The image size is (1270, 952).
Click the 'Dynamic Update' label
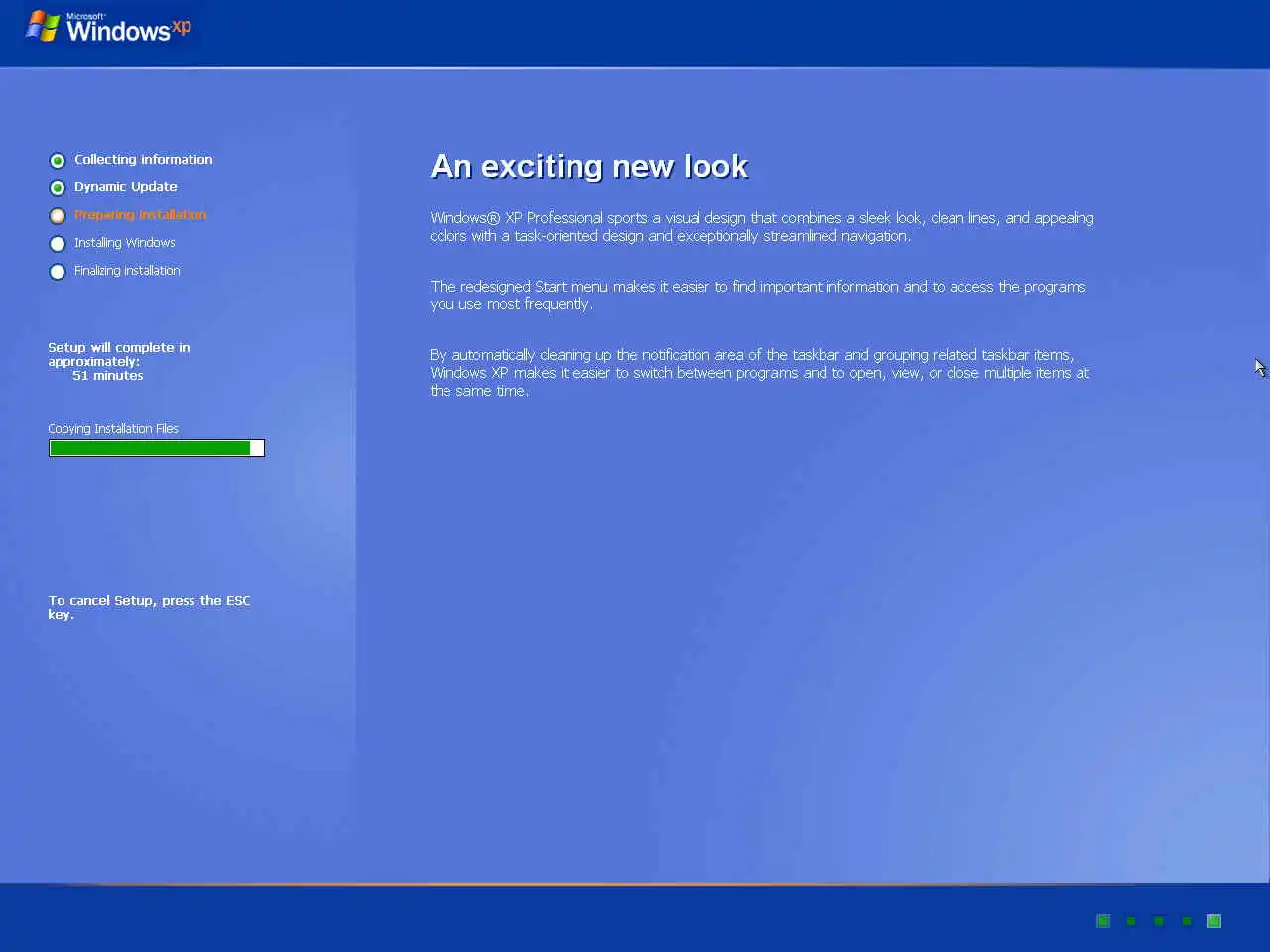click(x=125, y=186)
